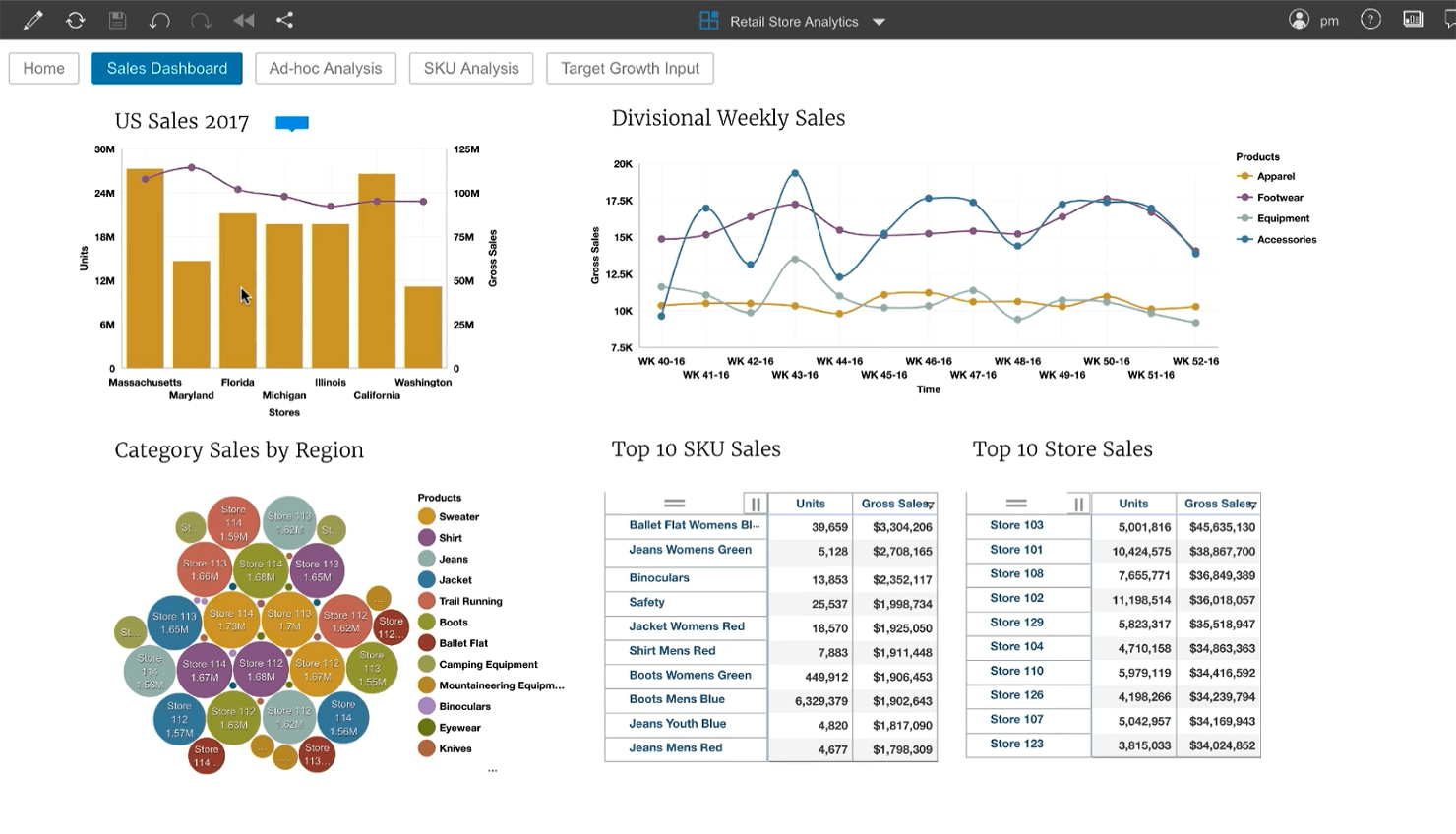Image resolution: width=1456 pixels, height=834 pixels.
Task: Click the SKU table column handle icon
Action: click(x=756, y=505)
